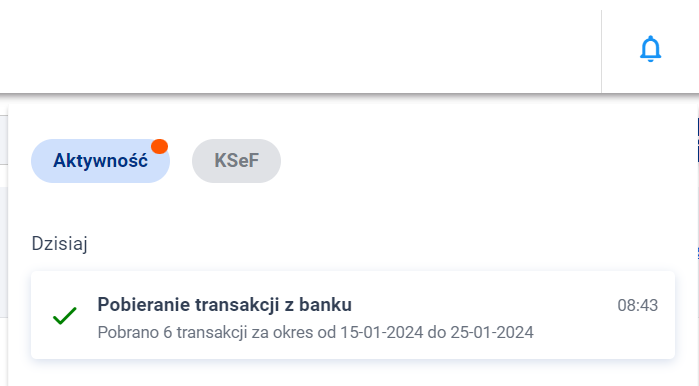Click the green checkmark status icon
Screen dimensions: 699x386
point(65,316)
